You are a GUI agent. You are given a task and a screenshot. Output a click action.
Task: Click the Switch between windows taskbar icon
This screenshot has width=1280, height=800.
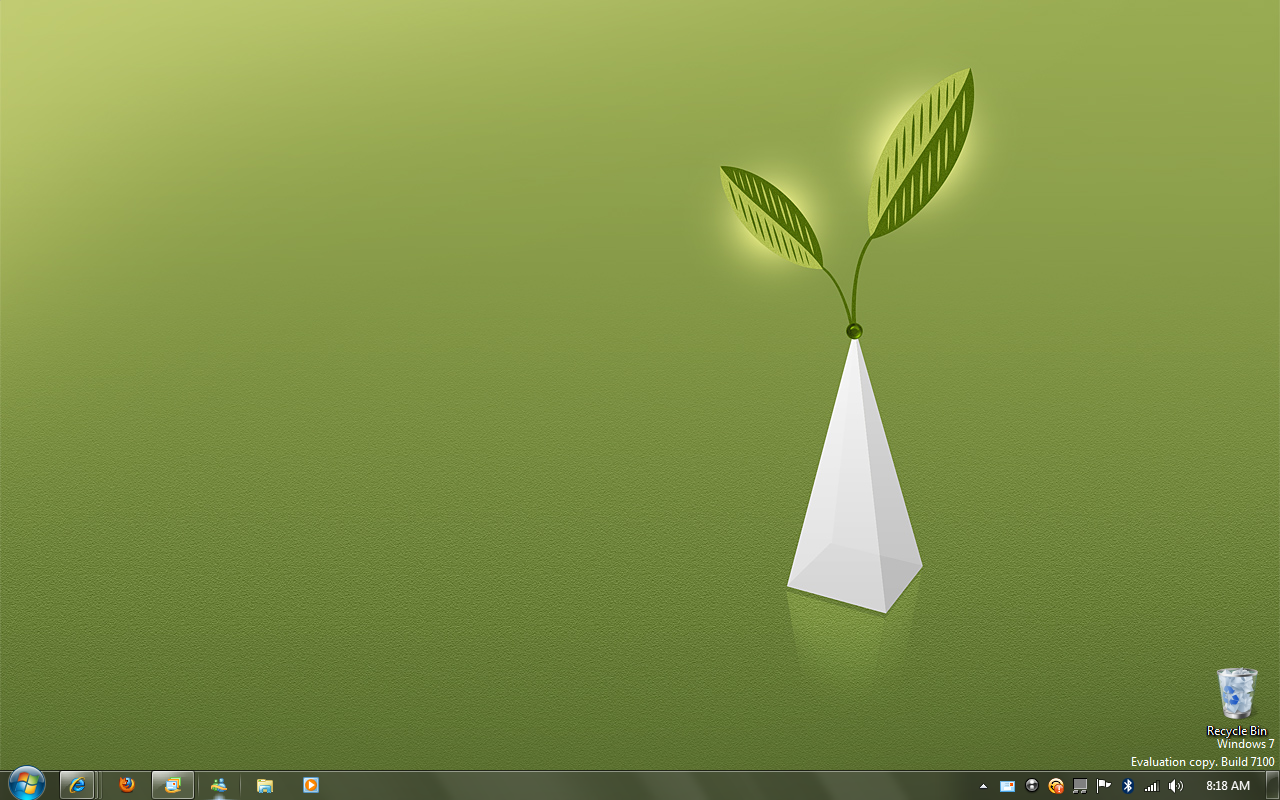point(173,785)
